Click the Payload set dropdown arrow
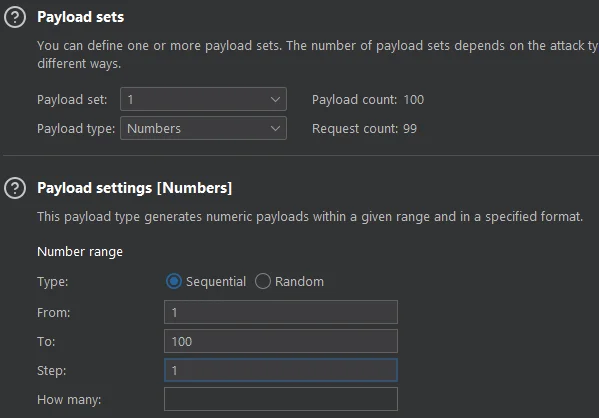Image resolution: width=599 pixels, height=418 pixels. [275, 100]
